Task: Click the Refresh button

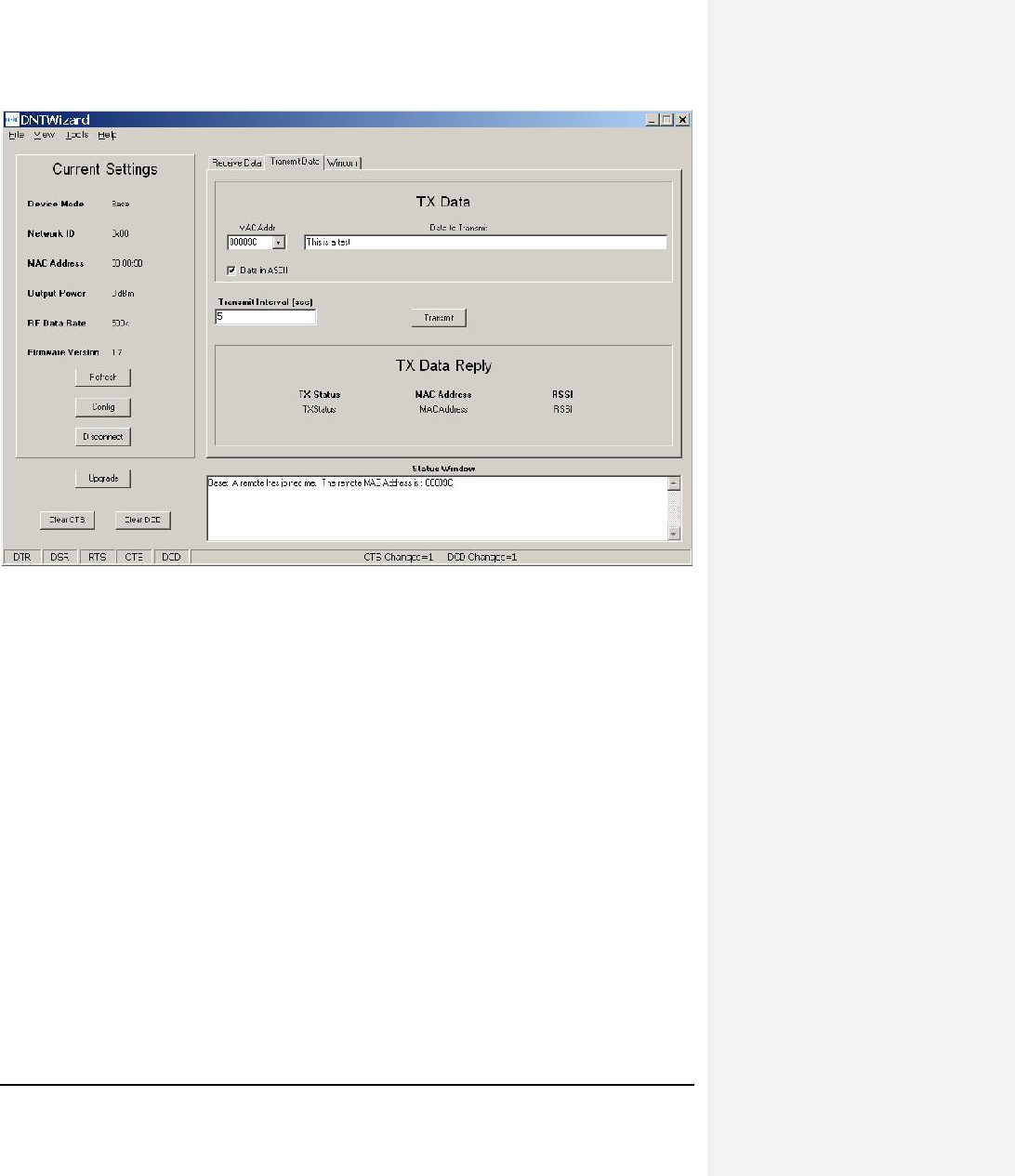Action: click(x=103, y=377)
